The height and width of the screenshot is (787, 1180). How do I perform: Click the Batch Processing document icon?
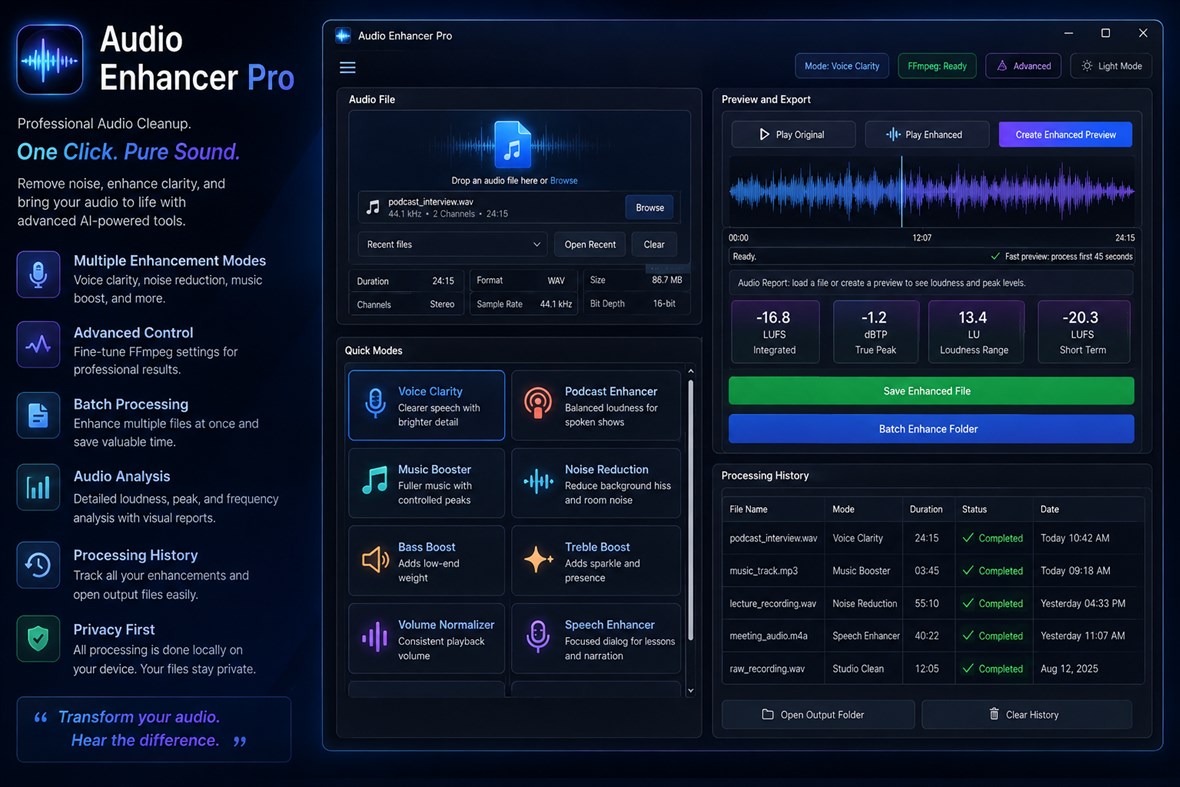pos(38,415)
